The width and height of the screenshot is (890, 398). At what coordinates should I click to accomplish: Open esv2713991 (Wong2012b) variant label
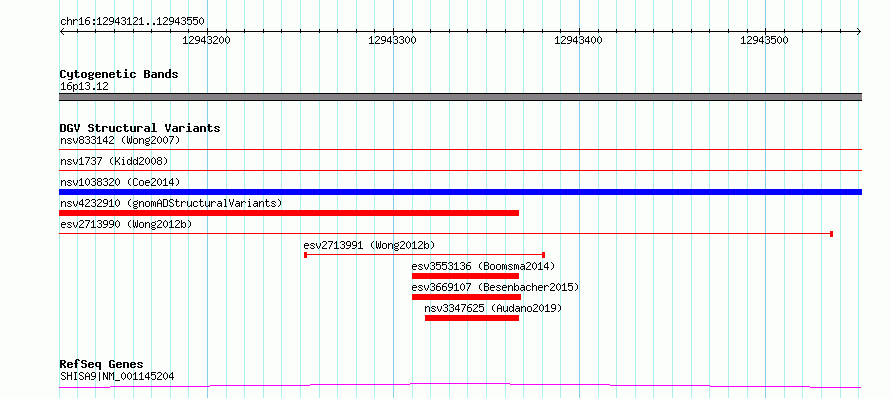[370, 245]
